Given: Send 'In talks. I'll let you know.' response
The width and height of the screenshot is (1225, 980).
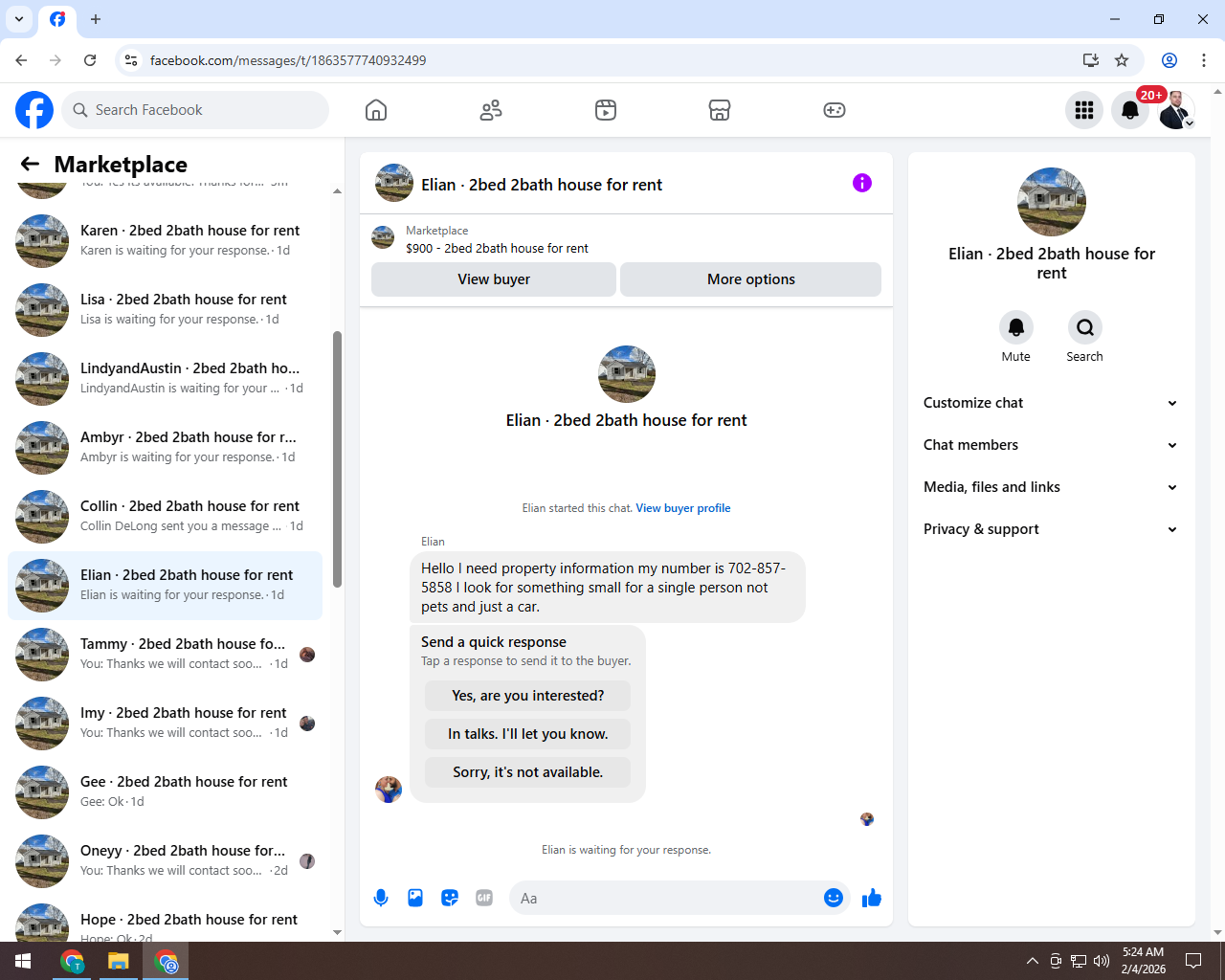Looking at the screenshot, I should point(528,734).
